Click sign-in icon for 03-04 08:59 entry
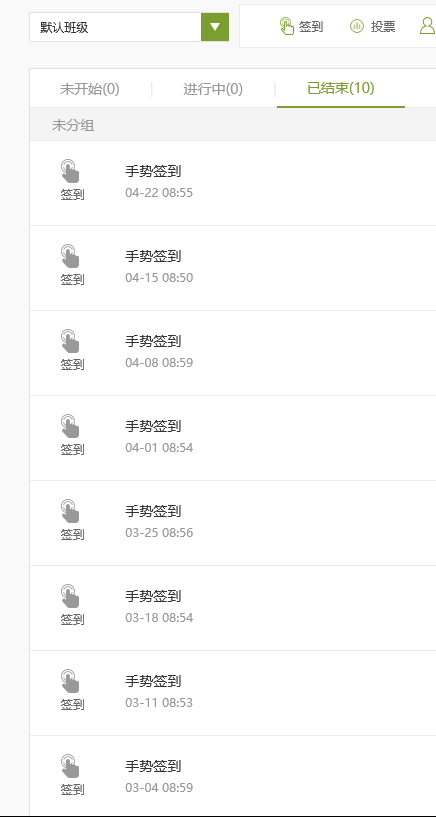436x817 pixels. point(70,766)
